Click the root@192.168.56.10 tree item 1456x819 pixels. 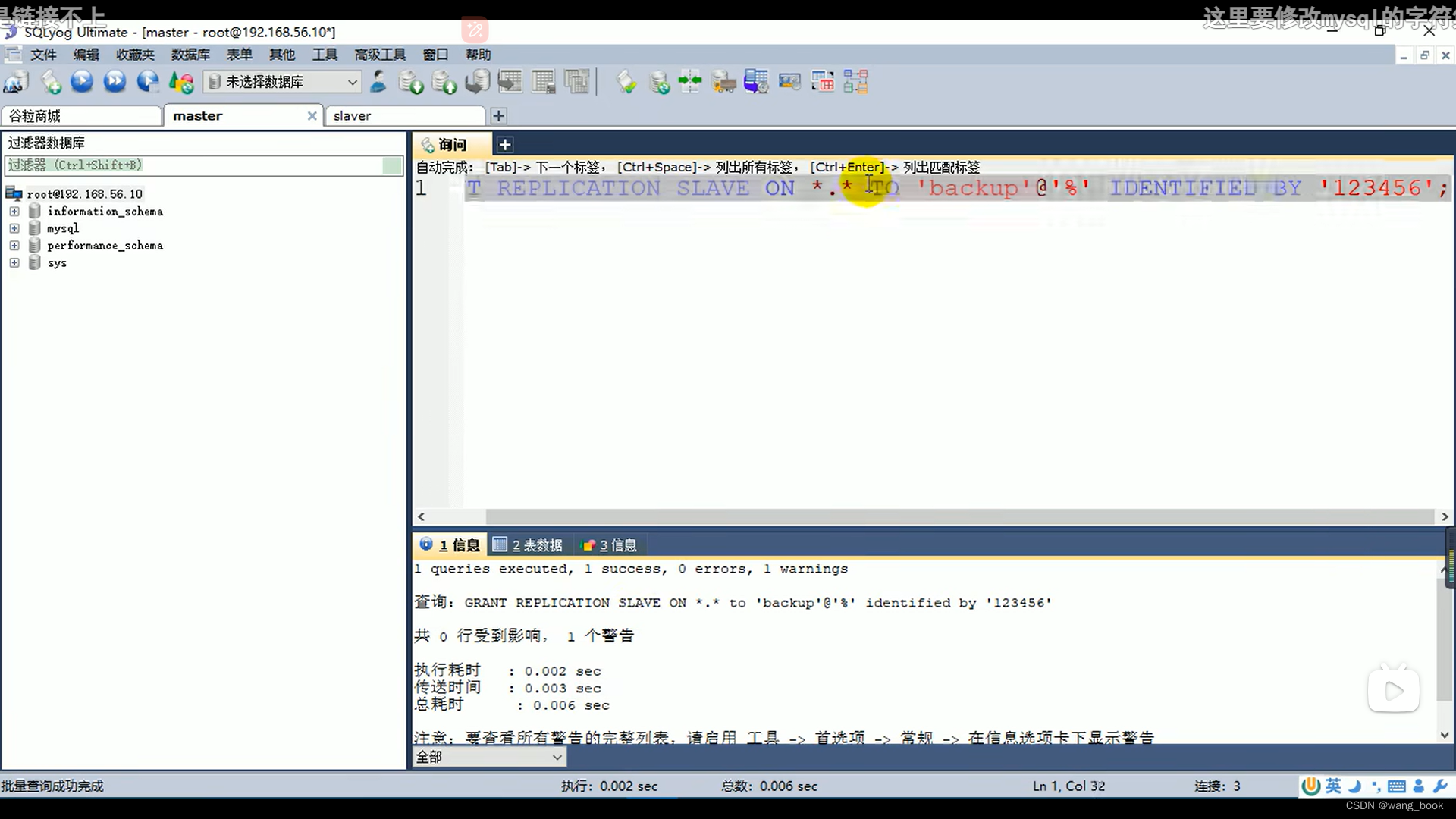pyautogui.click(x=84, y=193)
